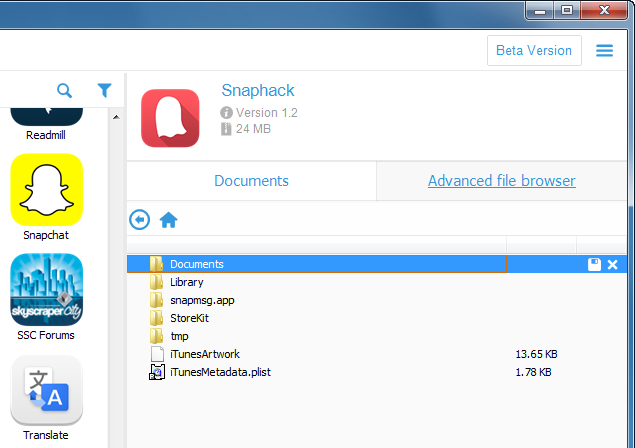Save the Documents folder with disk icon

pos(594,265)
